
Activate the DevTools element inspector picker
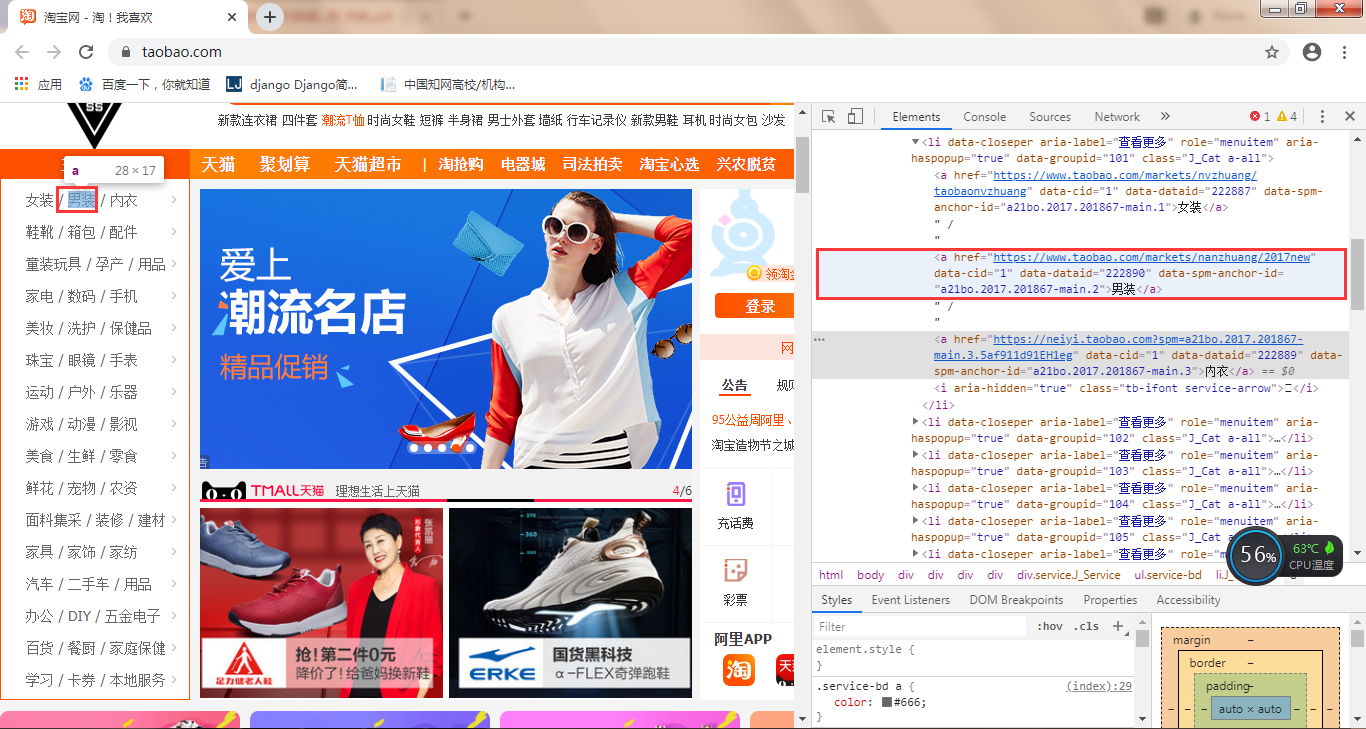click(828, 117)
